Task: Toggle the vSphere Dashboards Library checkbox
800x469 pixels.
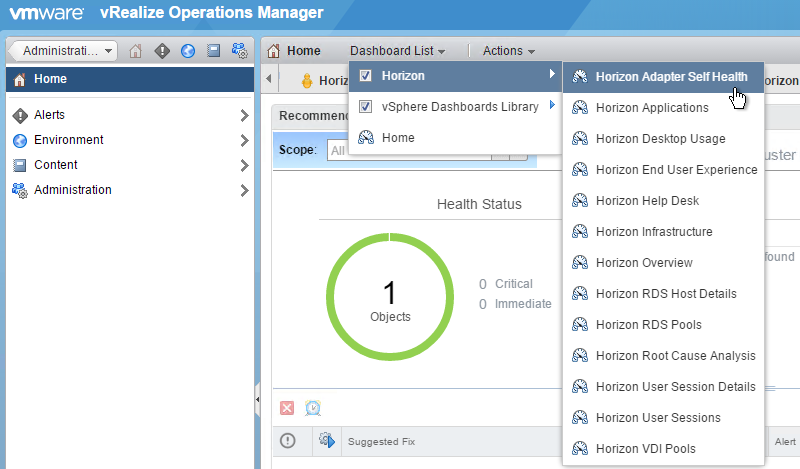Action: [x=365, y=106]
